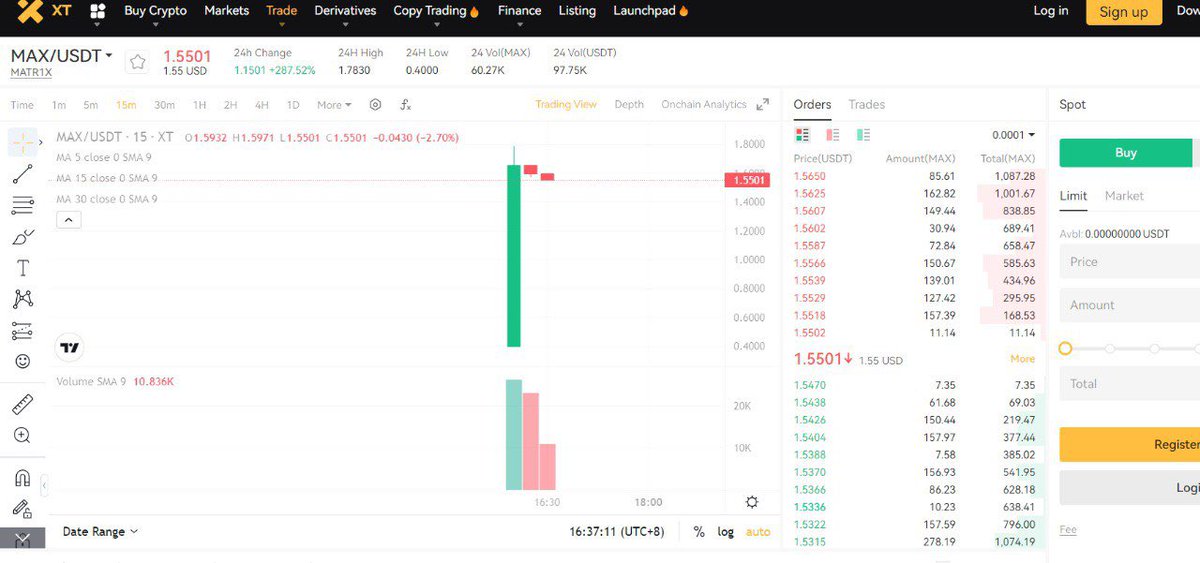The height and width of the screenshot is (563, 1200).
Task: Select the crosshair cursor tool
Action: [x=21, y=142]
